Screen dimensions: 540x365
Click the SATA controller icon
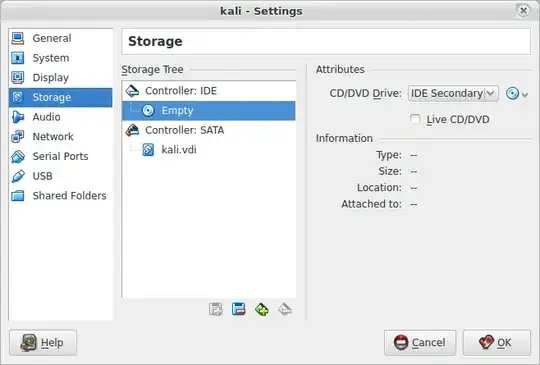pos(132,130)
